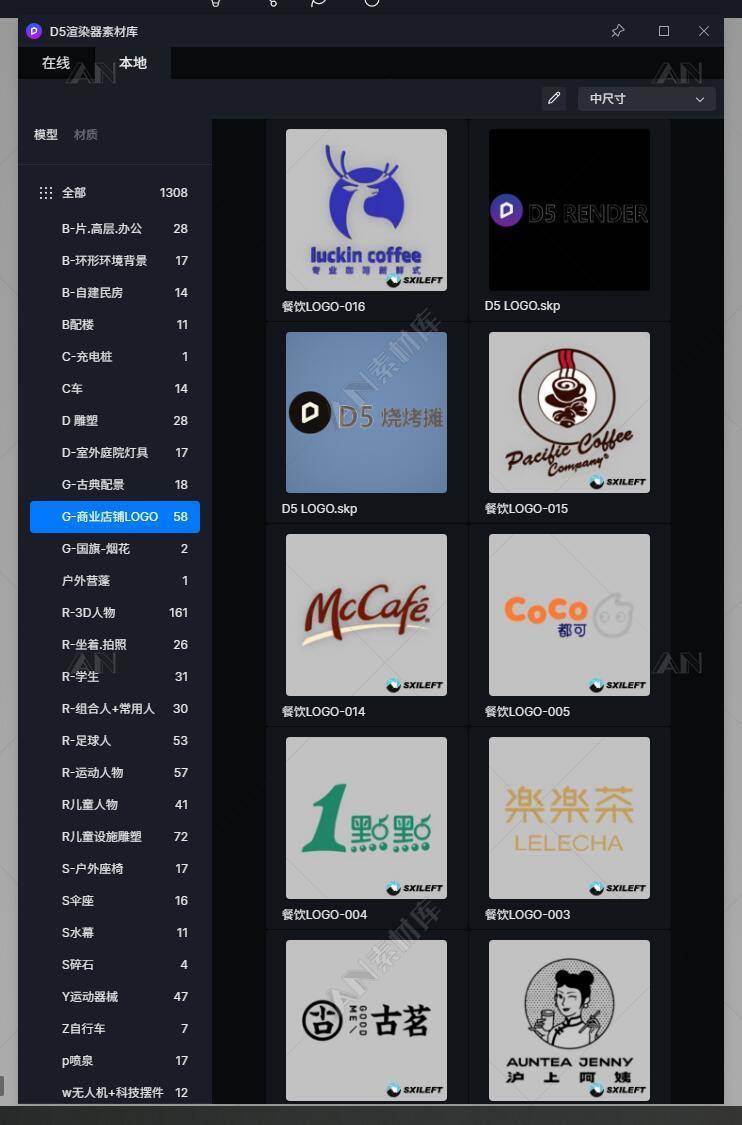This screenshot has height=1125, width=742.
Task: Open the D-室外庭院灯具 category
Action: tap(115, 453)
